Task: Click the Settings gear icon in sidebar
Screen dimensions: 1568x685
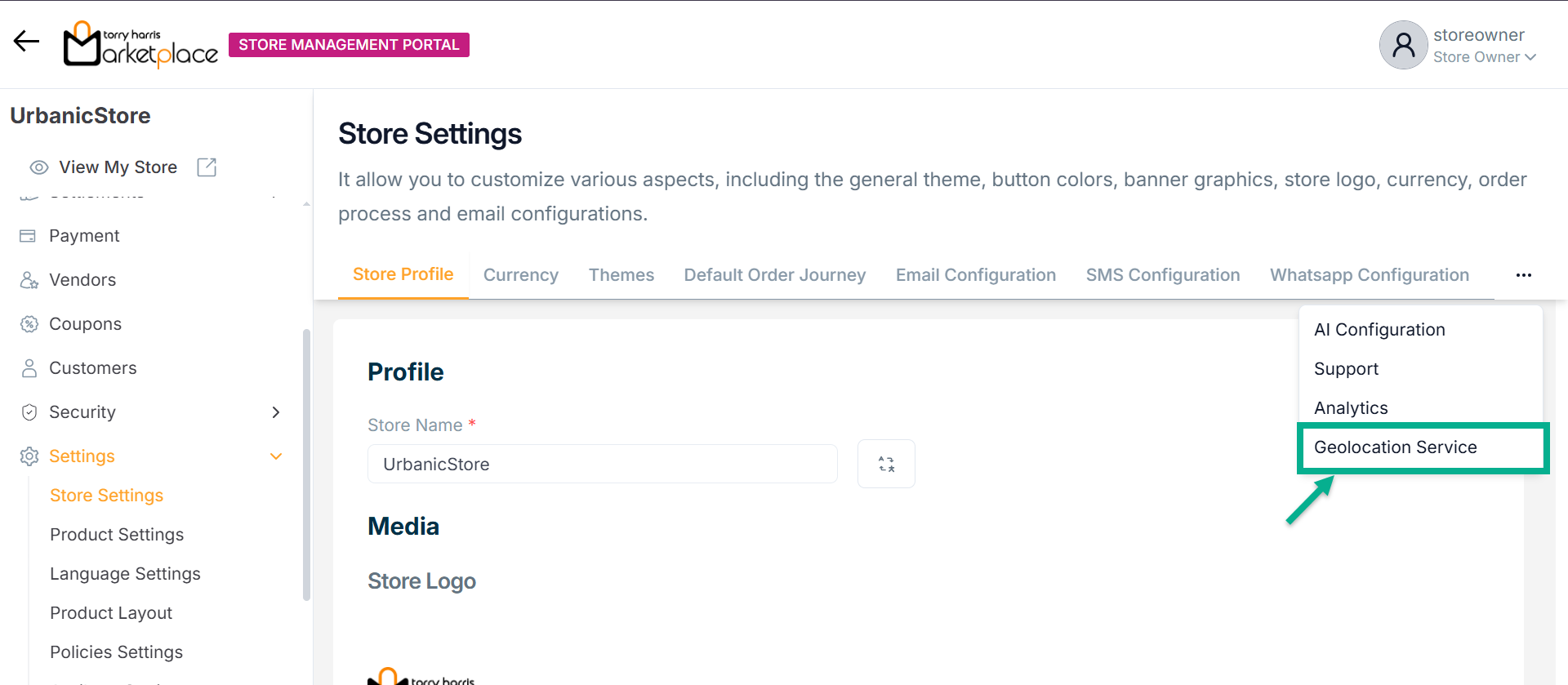Action: point(29,456)
